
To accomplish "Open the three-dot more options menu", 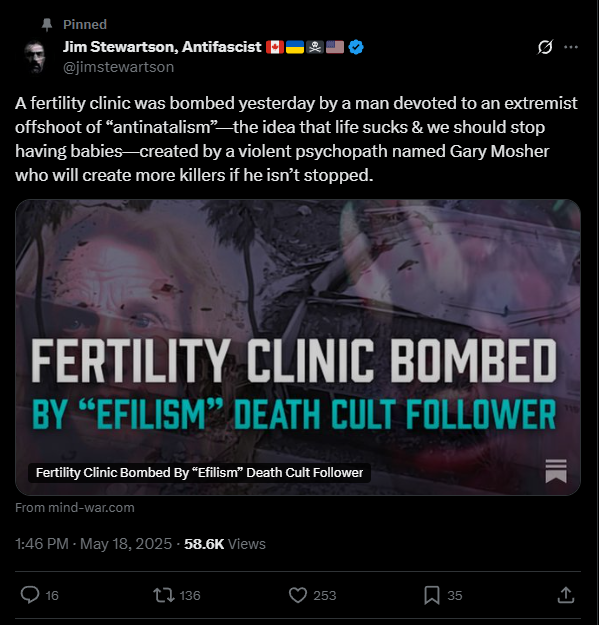I will (571, 47).
